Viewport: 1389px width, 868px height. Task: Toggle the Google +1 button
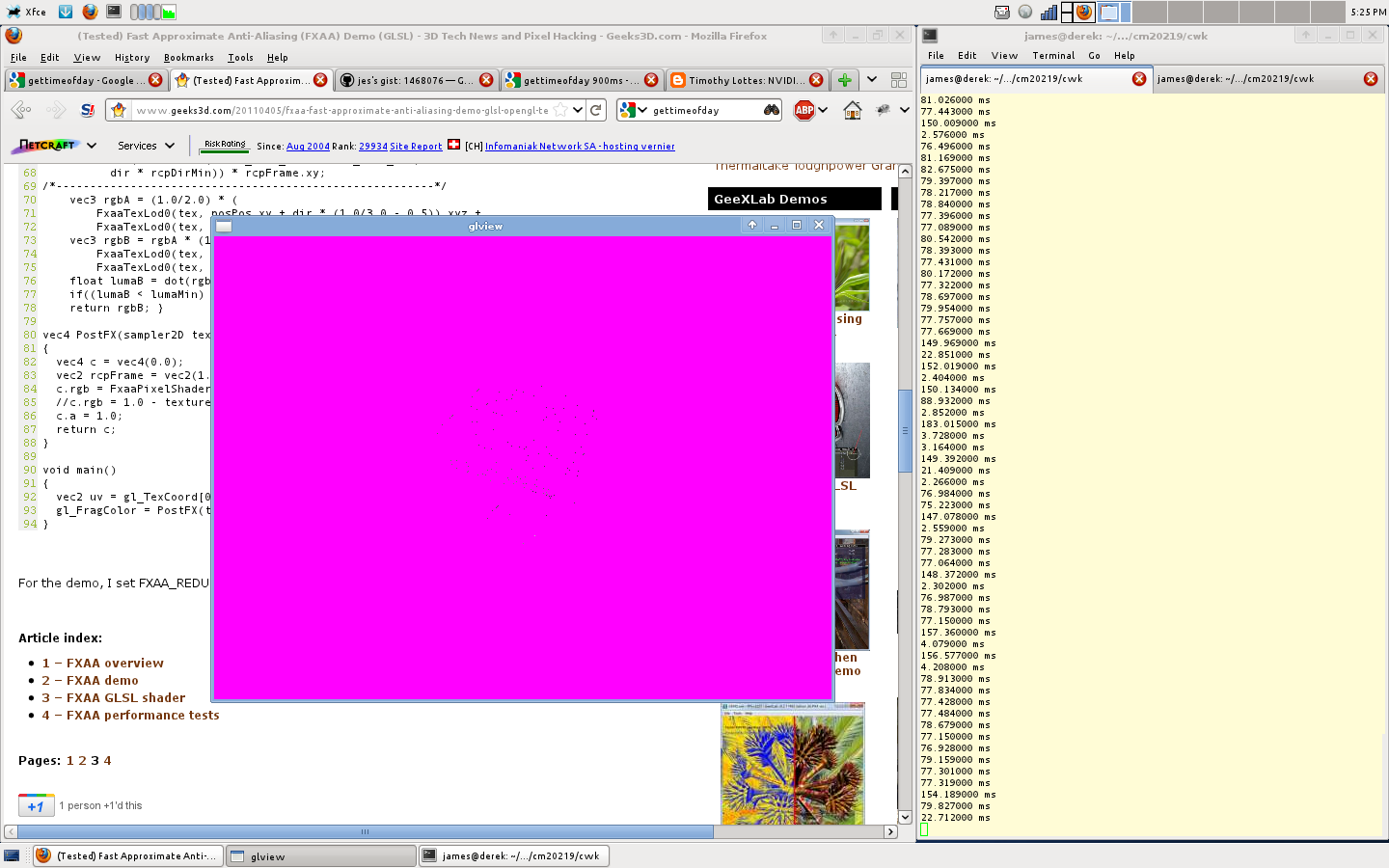(x=36, y=805)
